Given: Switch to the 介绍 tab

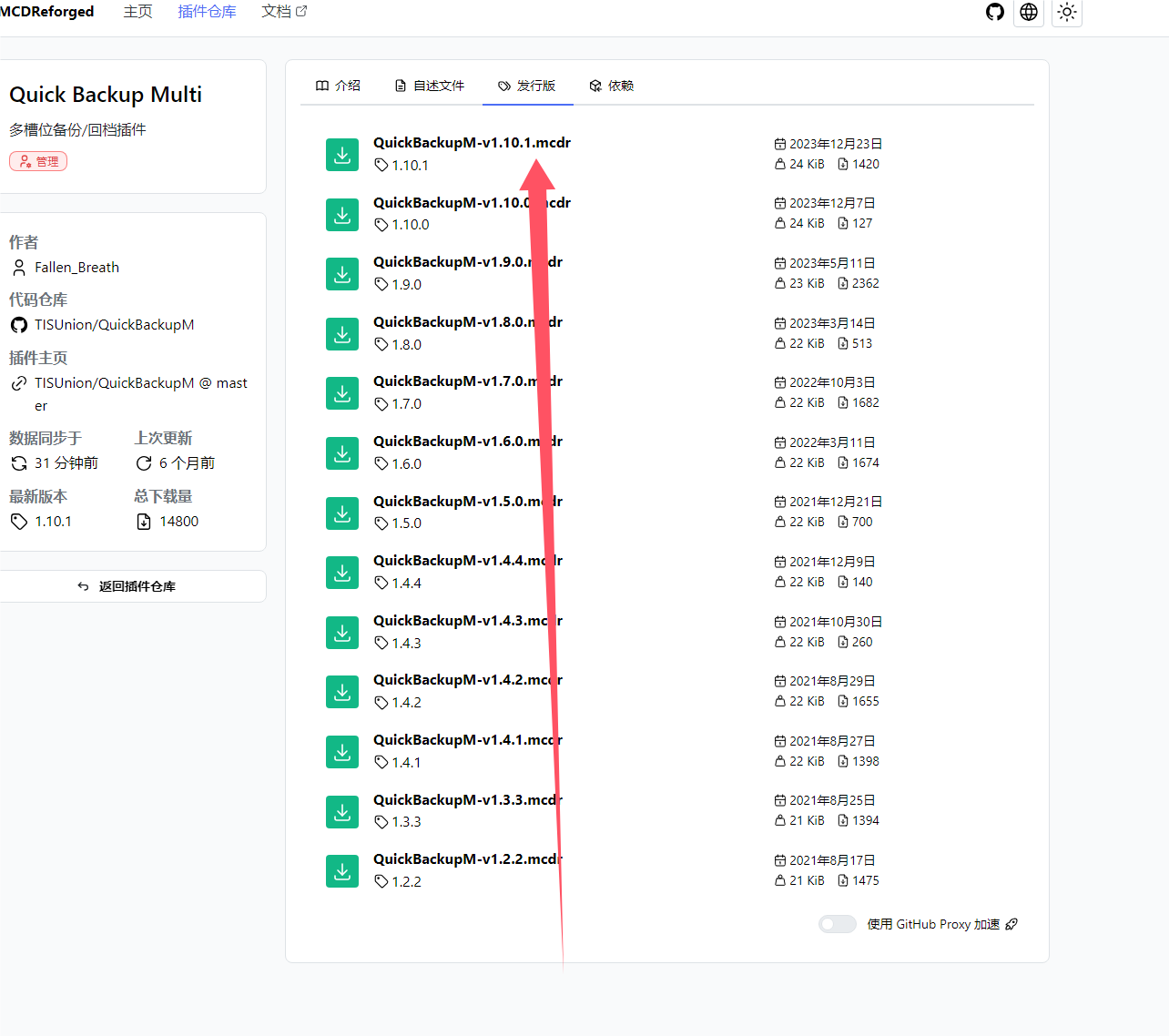Looking at the screenshot, I should click(x=338, y=86).
